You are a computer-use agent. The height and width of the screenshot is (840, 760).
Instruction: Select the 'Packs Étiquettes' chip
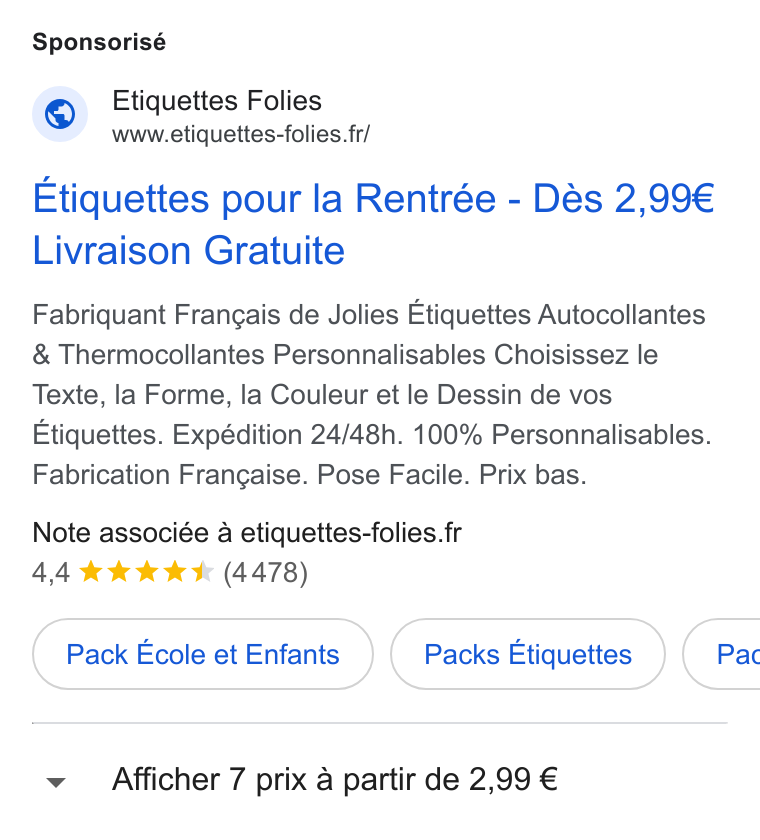pyautogui.click(x=528, y=654)
